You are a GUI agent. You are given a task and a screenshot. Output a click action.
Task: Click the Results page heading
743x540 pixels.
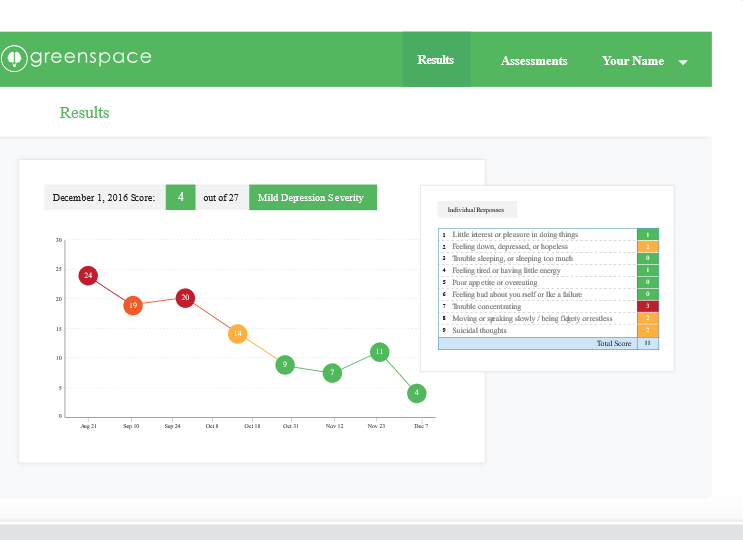click(84, 113)
